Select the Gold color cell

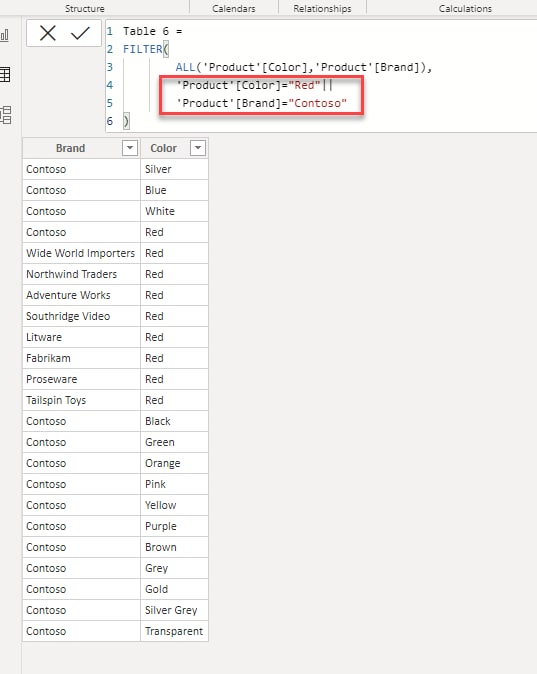point(174,590)
